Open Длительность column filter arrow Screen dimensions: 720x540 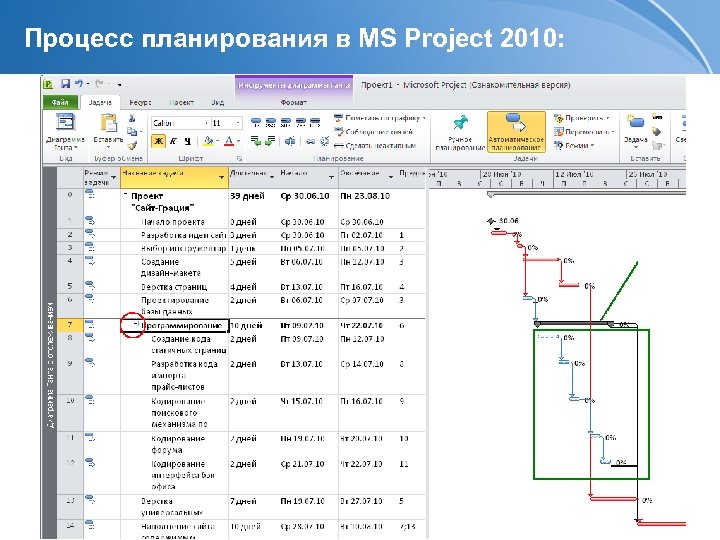[272, 177]
